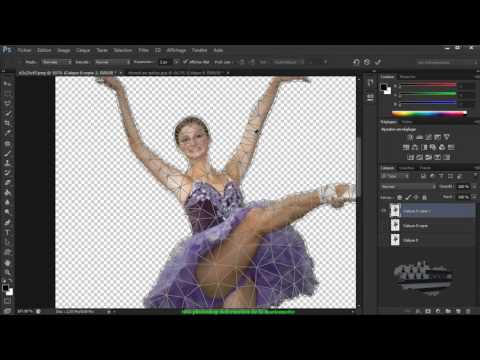Pick a color from spectrum ramp
480x360 pixels.
[x=429, y=113]
